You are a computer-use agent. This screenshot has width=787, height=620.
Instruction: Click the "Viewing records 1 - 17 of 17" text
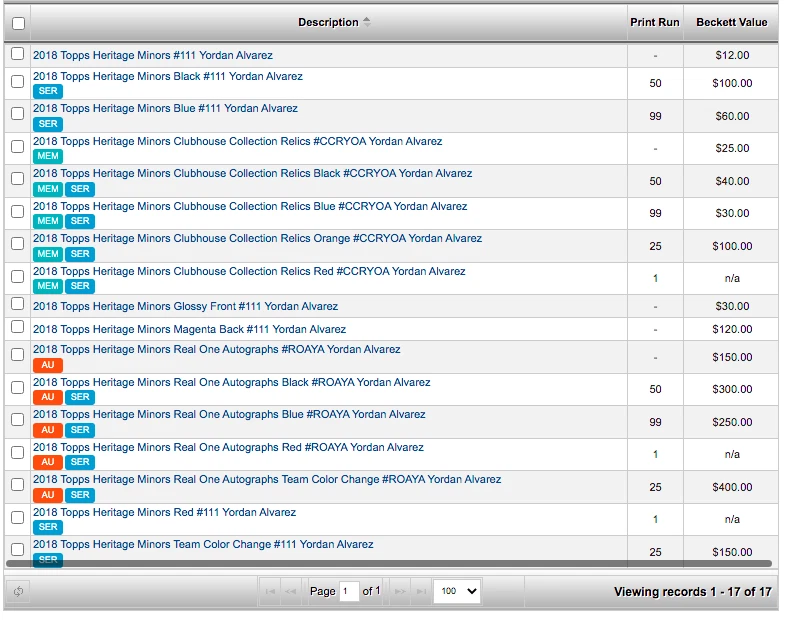click(693, 591)
